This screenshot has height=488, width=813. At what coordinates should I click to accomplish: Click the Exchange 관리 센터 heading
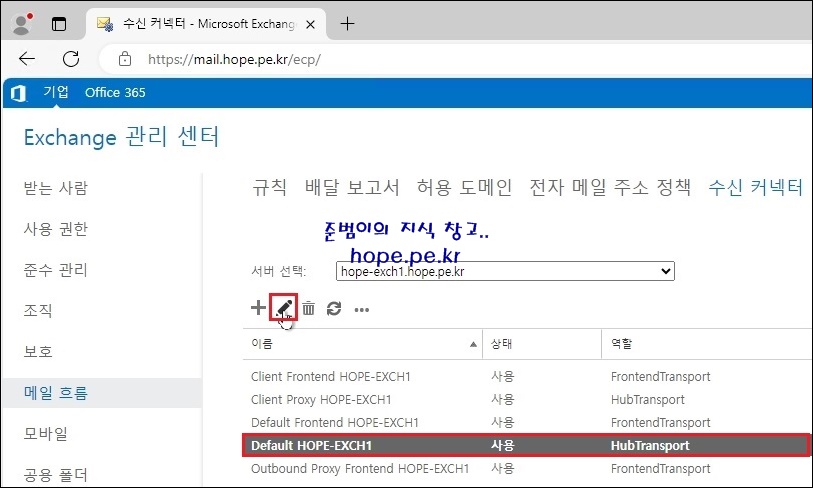coord(121,137)
